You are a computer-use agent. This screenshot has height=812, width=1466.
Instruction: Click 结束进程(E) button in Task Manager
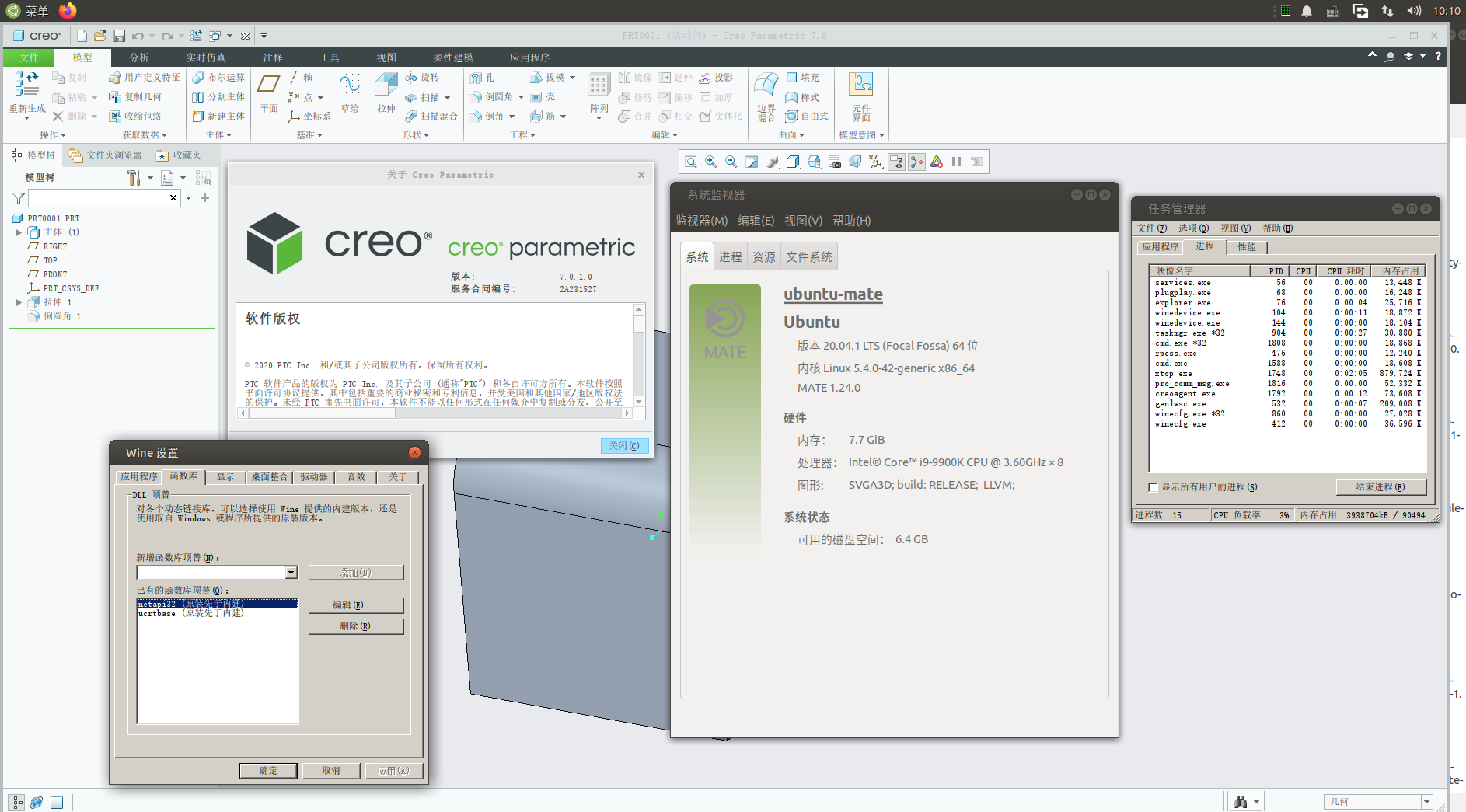click(x=1380, y=487)
